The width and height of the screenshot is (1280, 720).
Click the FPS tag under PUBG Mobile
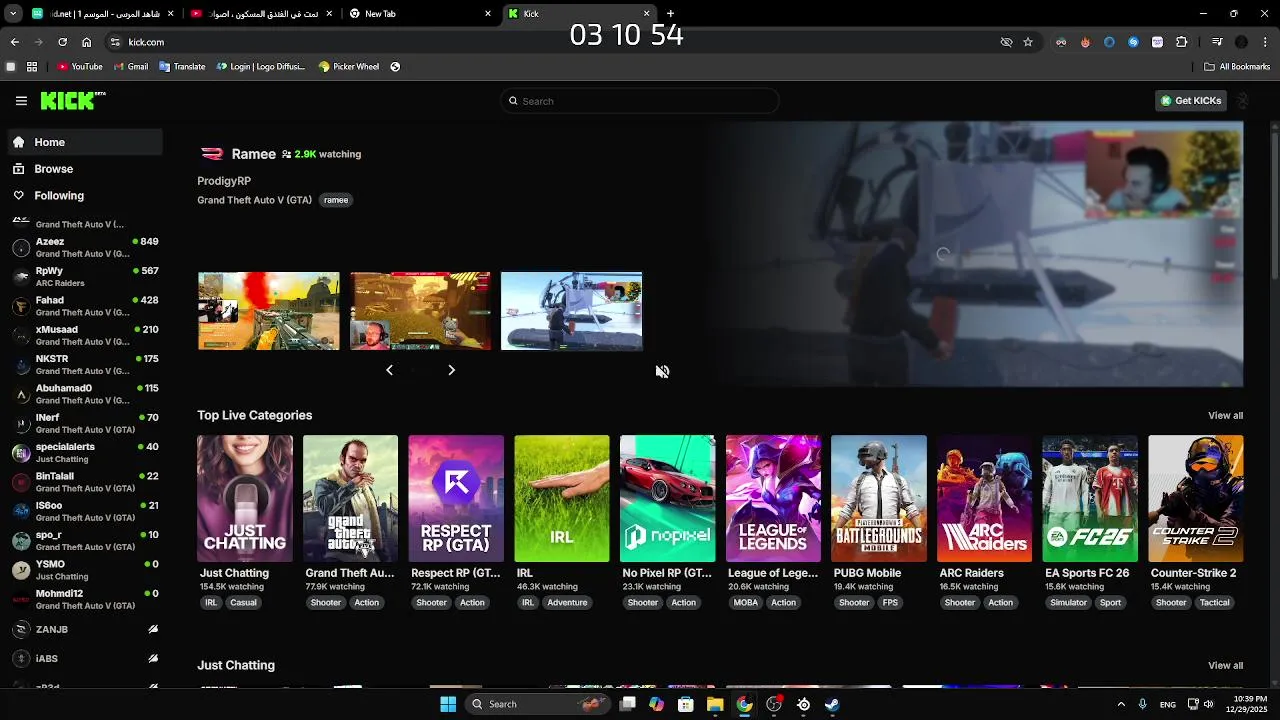[x=890, y=603]
